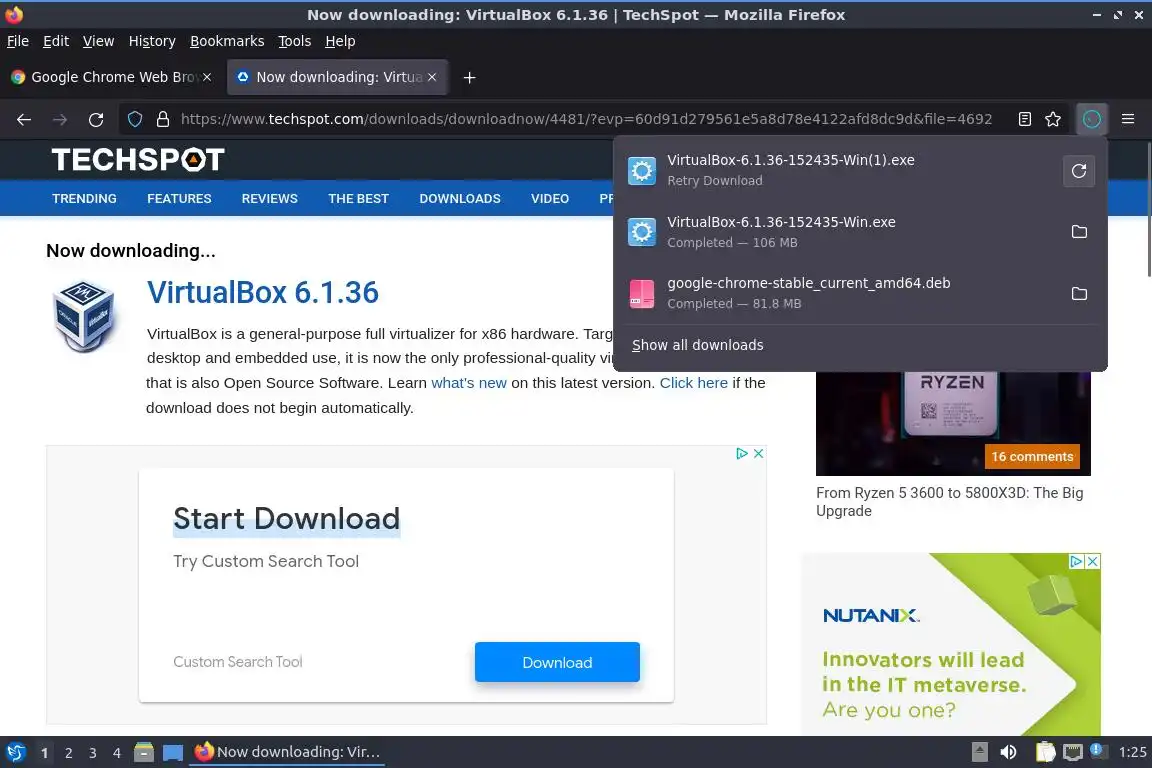1152x768 pixels.
Task: Show all downloads
Action: coord(697,345)
